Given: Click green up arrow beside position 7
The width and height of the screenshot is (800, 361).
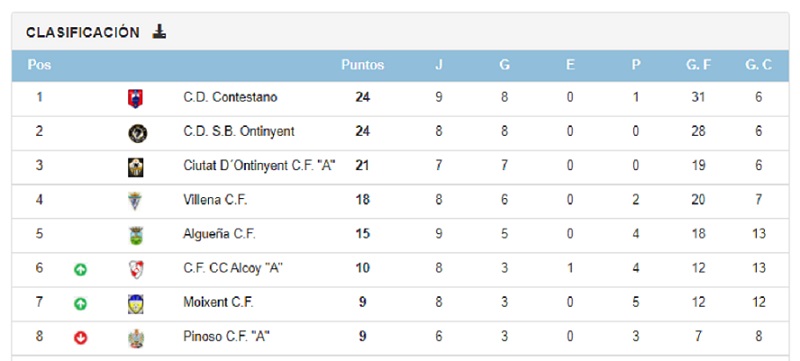Looking at the screenshot, I should (80, 304).
